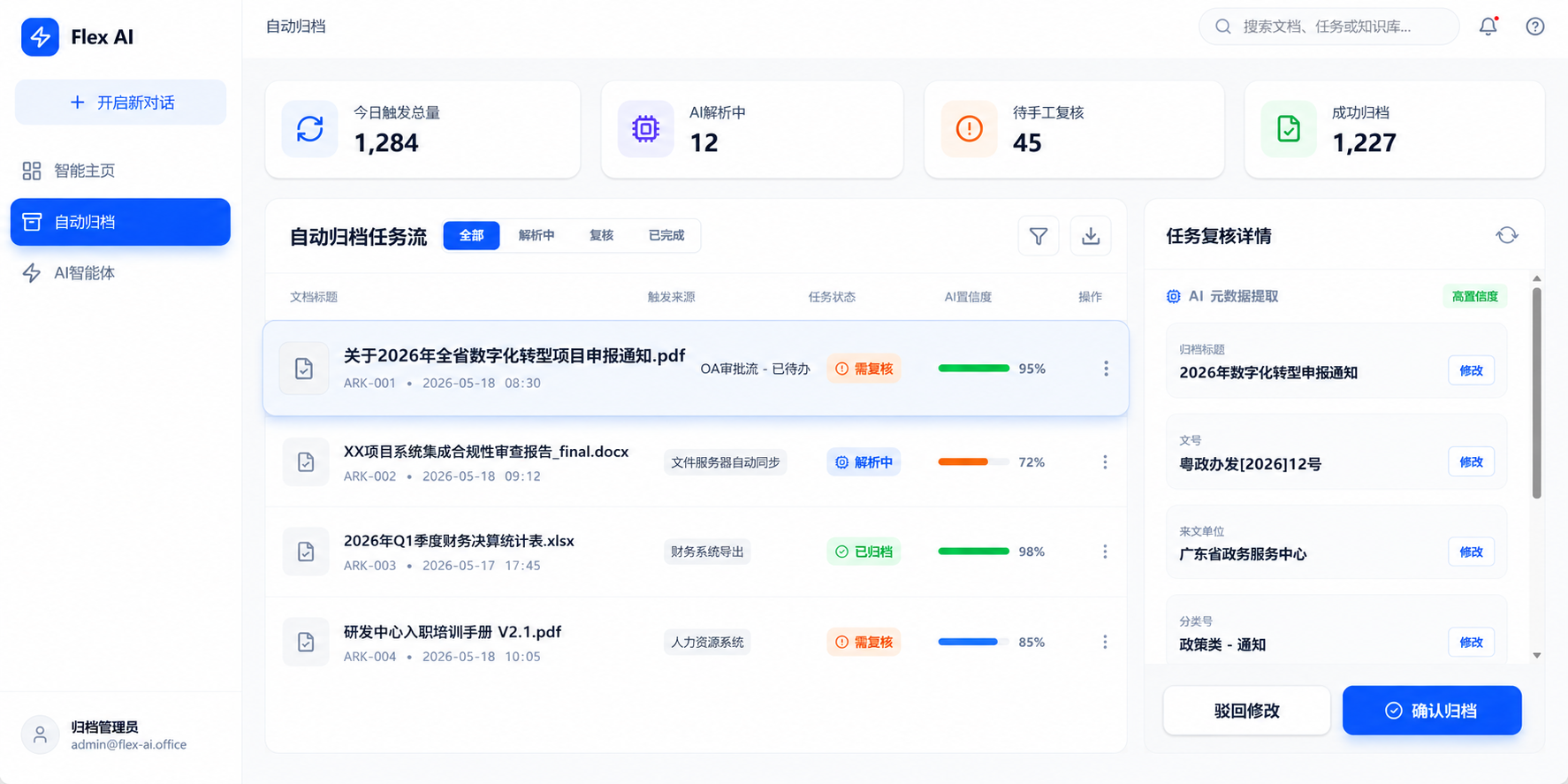Click the Flex AI lightning logo
Viewport: 1568px width, 784px height.
[x=40, y=37]
